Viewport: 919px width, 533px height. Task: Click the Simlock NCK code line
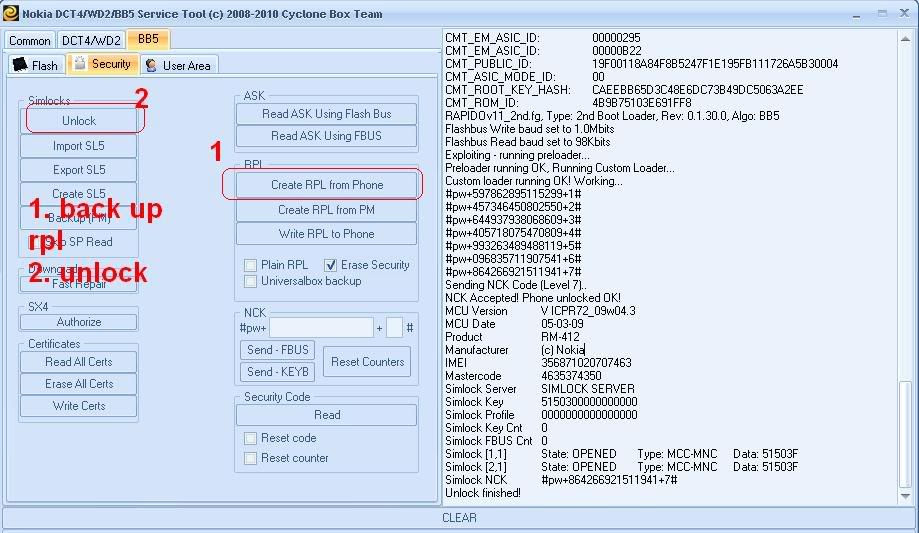coord(561,480)
